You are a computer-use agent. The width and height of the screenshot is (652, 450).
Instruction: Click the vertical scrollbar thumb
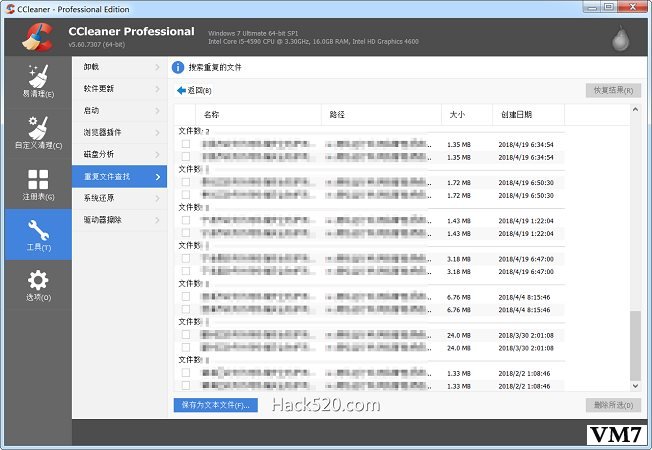(635, 346)
